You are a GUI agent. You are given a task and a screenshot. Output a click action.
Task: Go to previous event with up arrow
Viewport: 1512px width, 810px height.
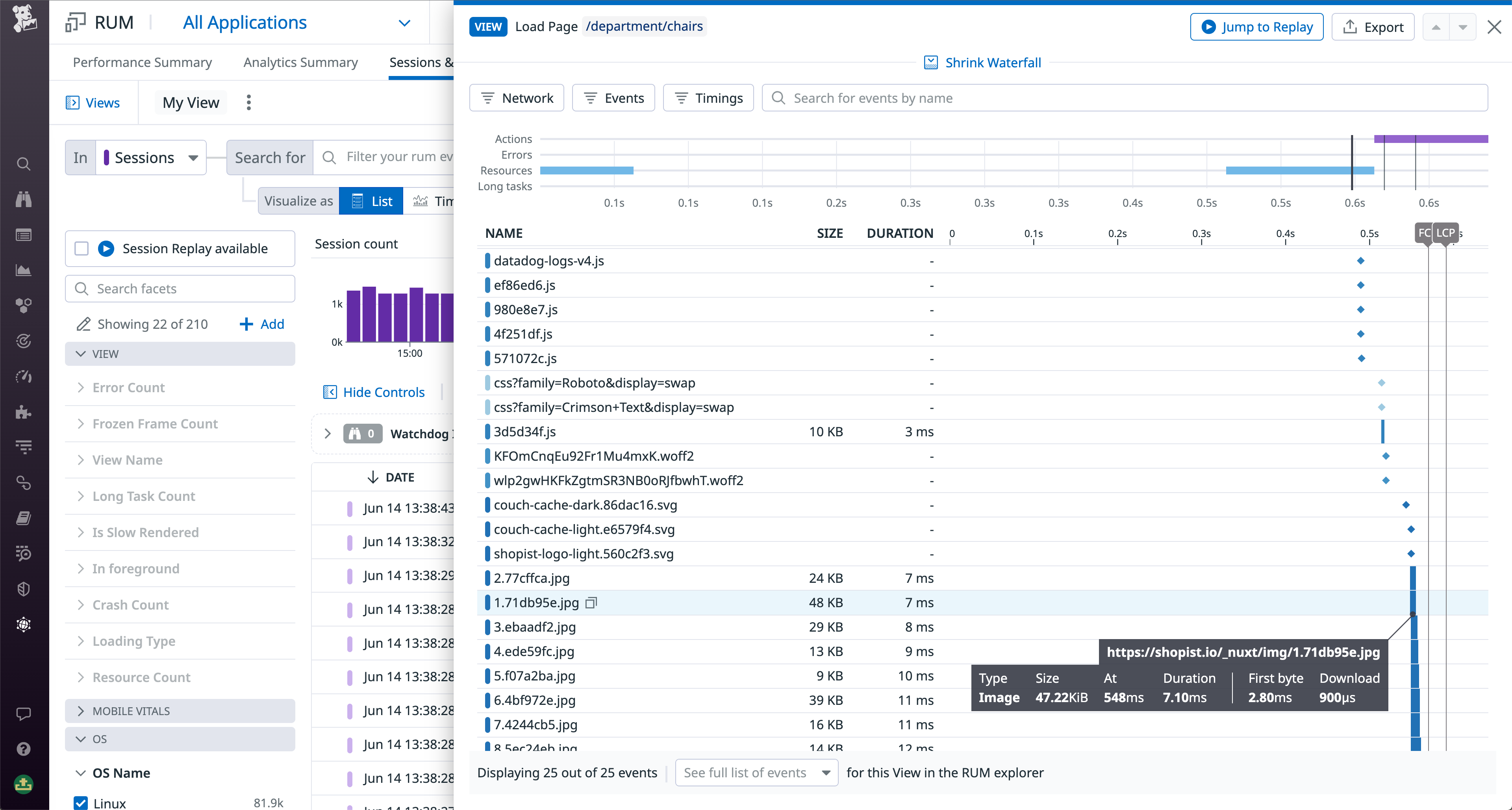pos(1436,27)
